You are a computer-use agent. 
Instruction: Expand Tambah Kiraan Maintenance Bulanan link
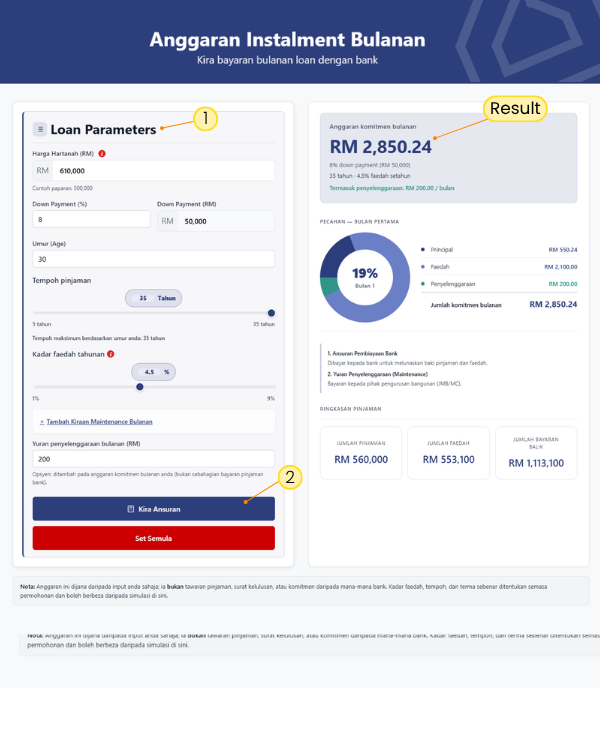(x=96, y=422)
